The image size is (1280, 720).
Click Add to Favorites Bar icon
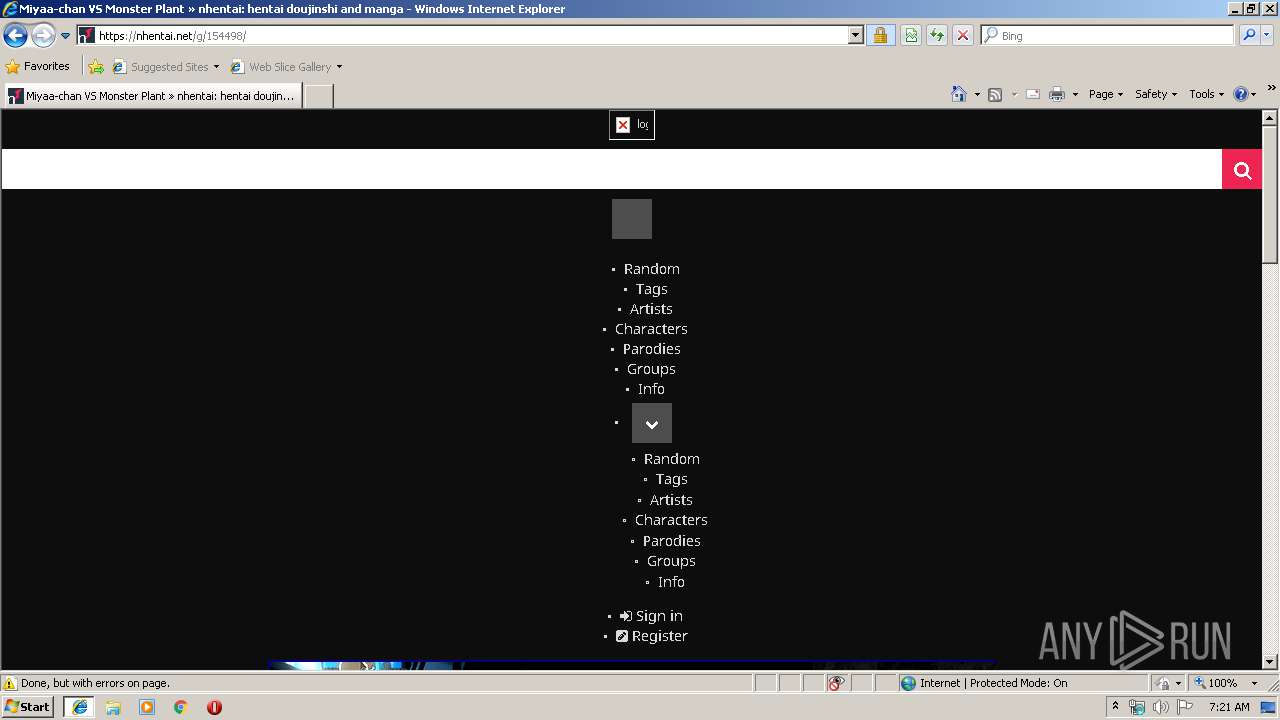(96, 67)
